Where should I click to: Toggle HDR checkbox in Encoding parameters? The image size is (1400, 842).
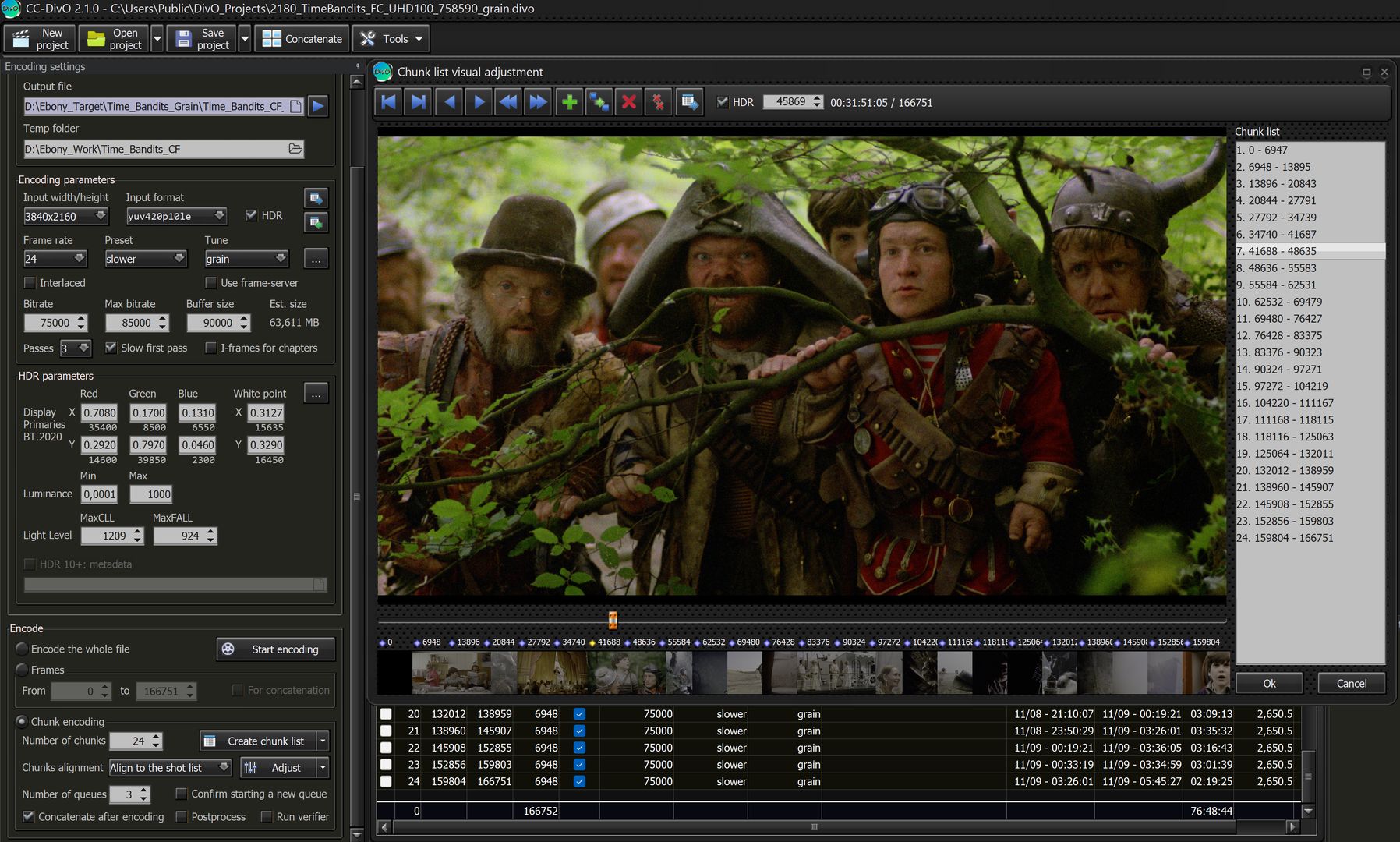251,215
